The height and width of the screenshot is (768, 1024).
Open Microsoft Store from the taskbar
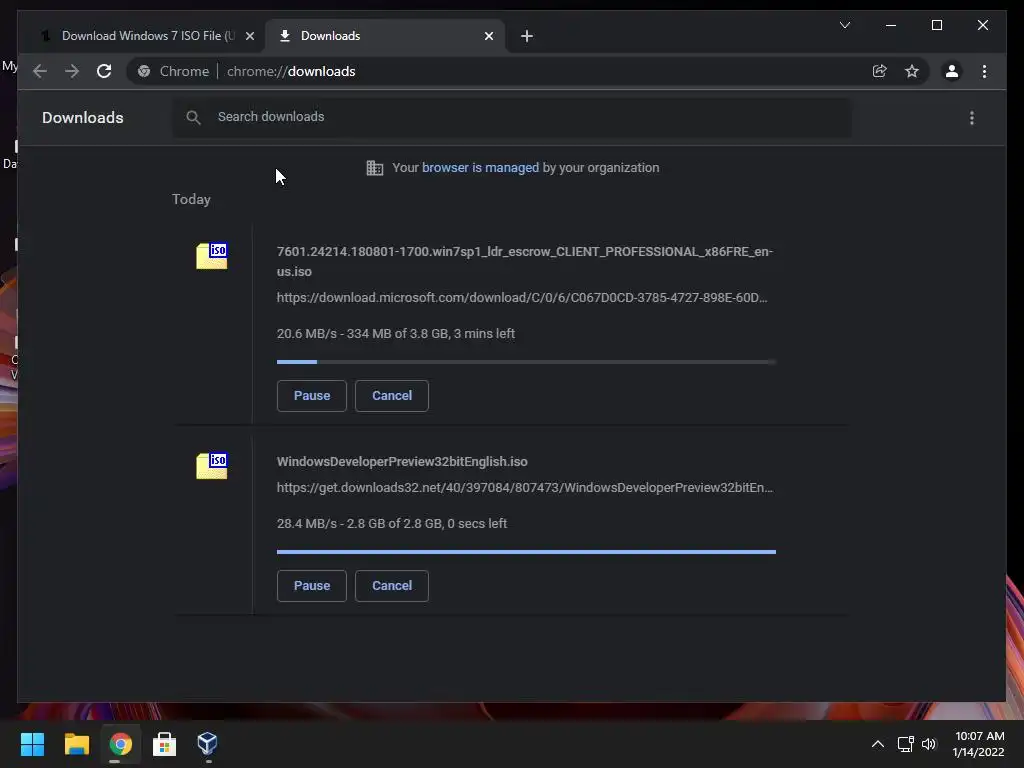(x=164, y=744)
